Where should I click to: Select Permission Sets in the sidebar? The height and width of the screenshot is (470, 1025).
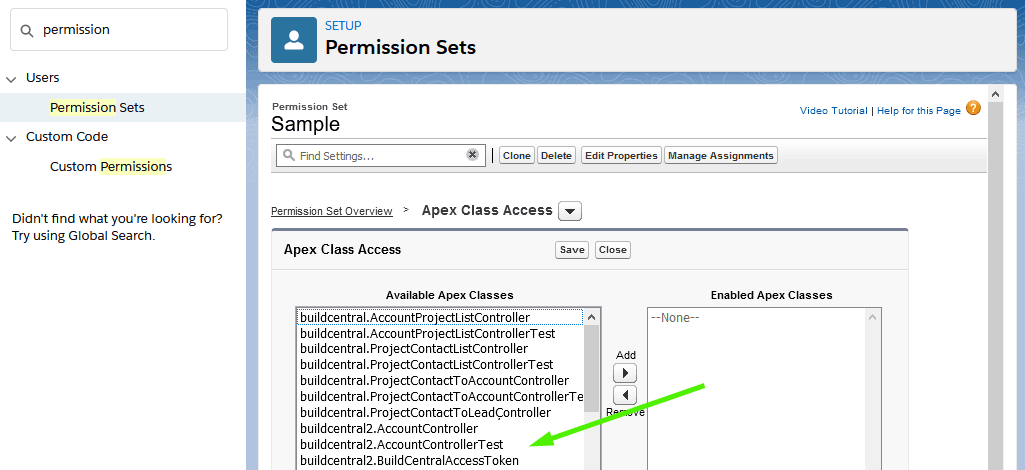(97, 107)
